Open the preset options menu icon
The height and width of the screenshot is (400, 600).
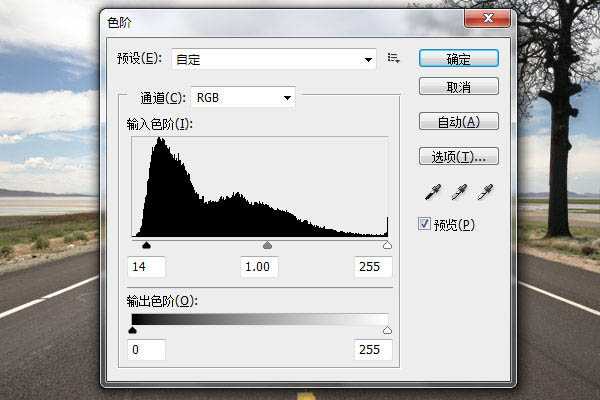(x=394, y=59)
